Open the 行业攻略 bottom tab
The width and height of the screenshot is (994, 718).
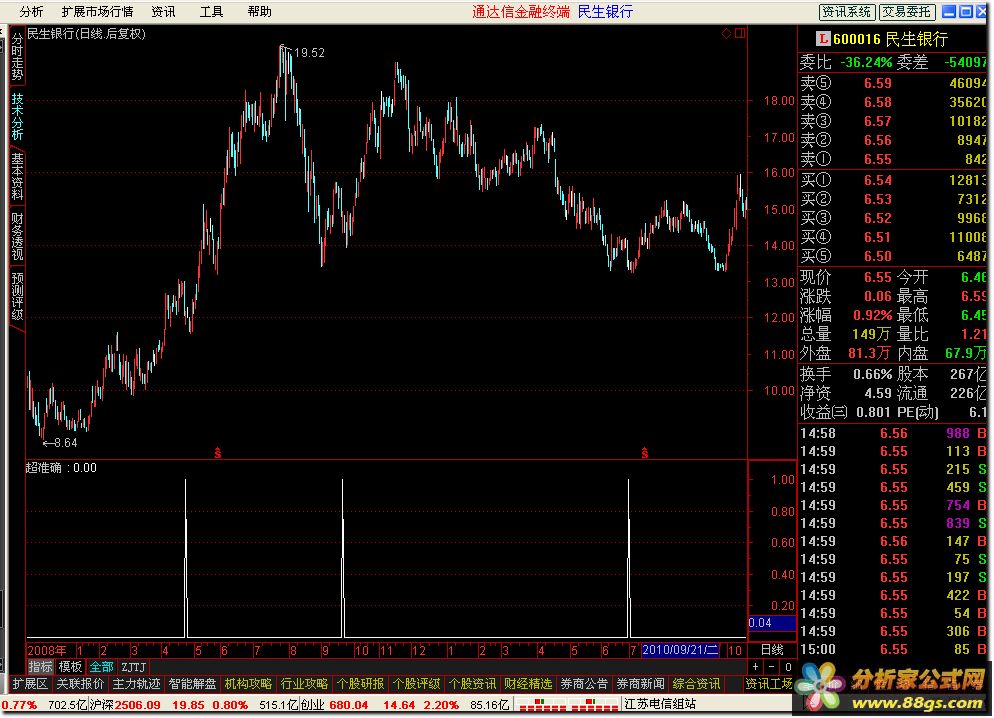point(304,684)
